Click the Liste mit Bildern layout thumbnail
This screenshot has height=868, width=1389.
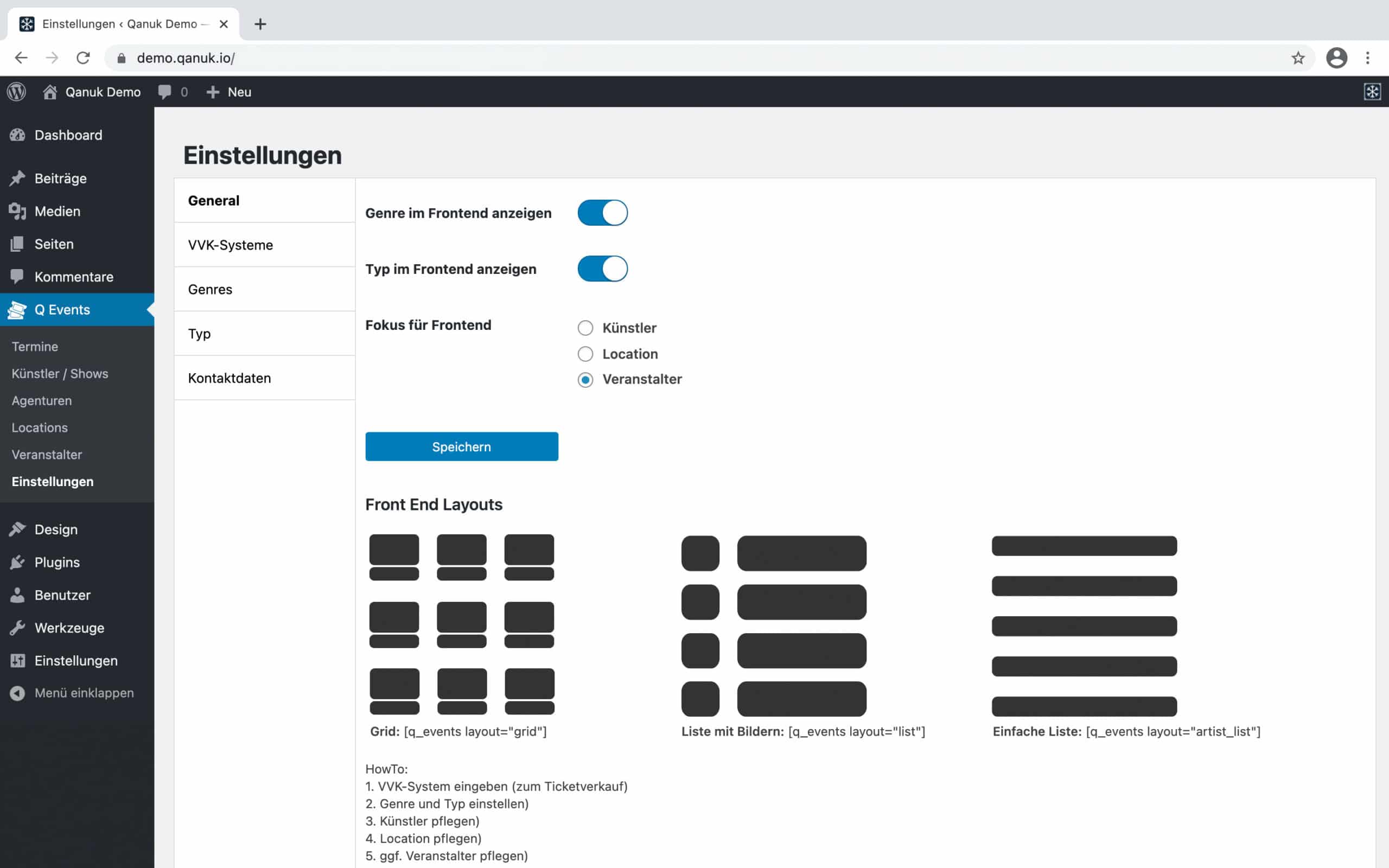tap(774, 626)
